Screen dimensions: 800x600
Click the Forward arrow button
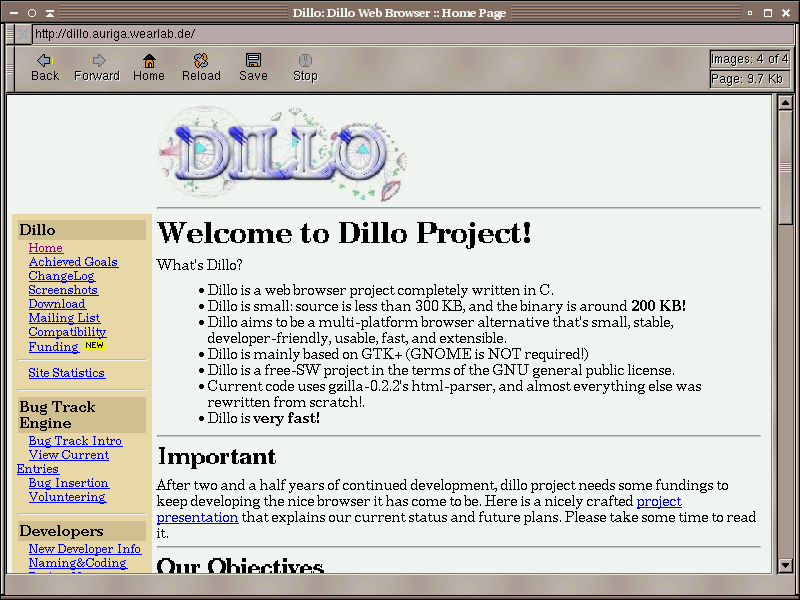click(x=97, y=67)
